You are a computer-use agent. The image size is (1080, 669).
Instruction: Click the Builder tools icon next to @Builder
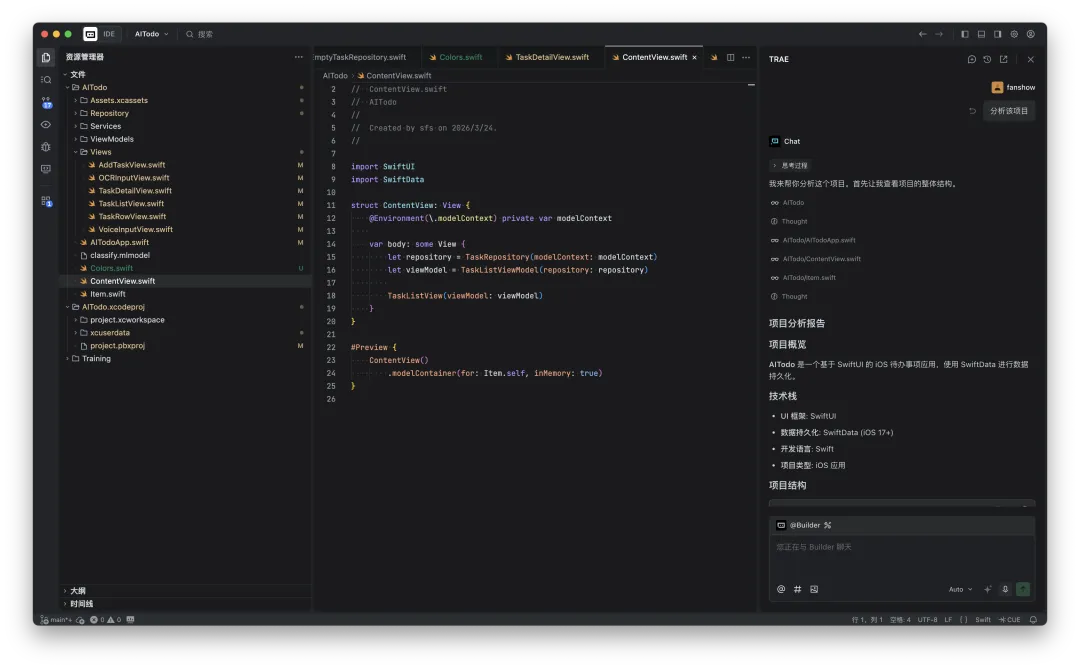(x=827, y=525)
